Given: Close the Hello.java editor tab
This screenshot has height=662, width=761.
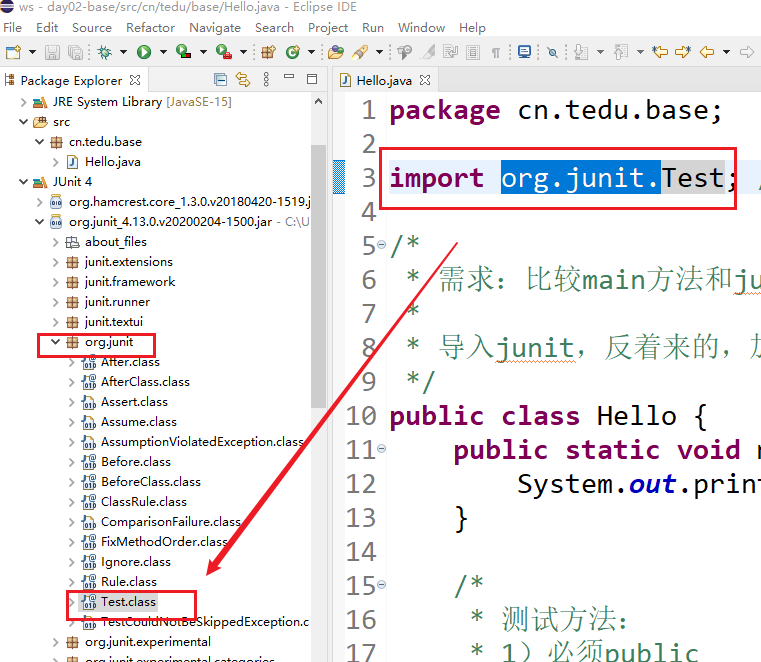Looking at the screenshot, I should pos(425,80).
